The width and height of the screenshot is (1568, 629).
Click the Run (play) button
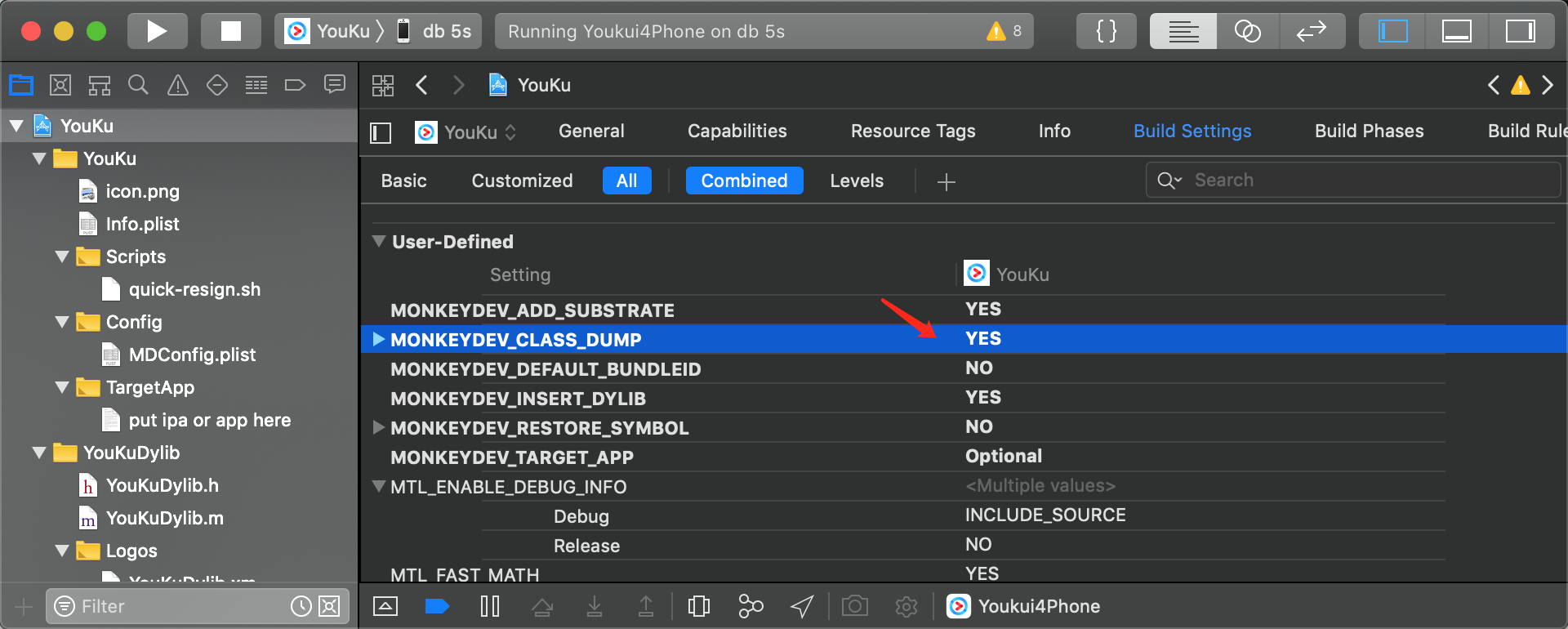[157, 31]
